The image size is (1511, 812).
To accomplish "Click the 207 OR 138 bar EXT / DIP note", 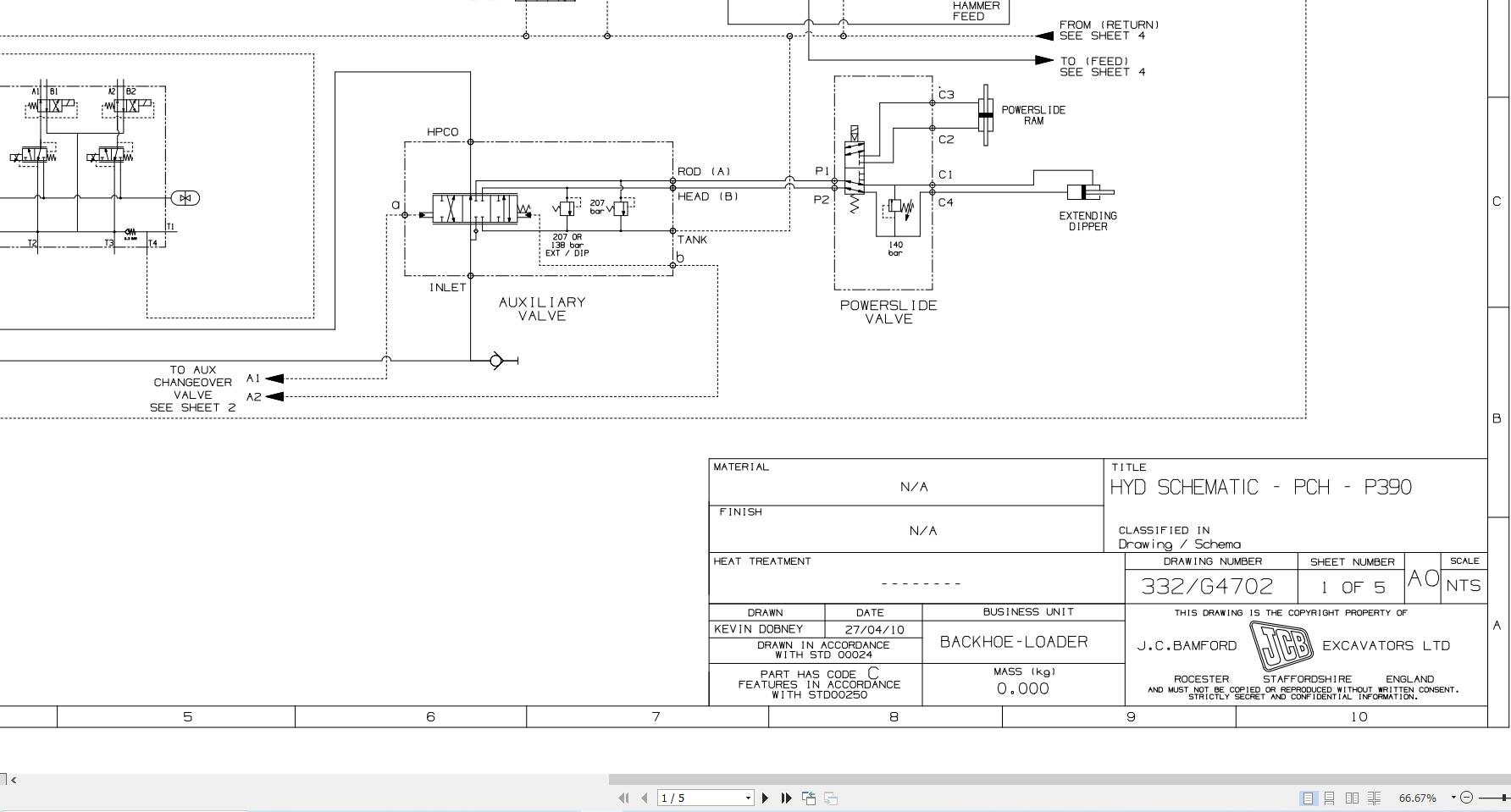I will tap(568, 246).
